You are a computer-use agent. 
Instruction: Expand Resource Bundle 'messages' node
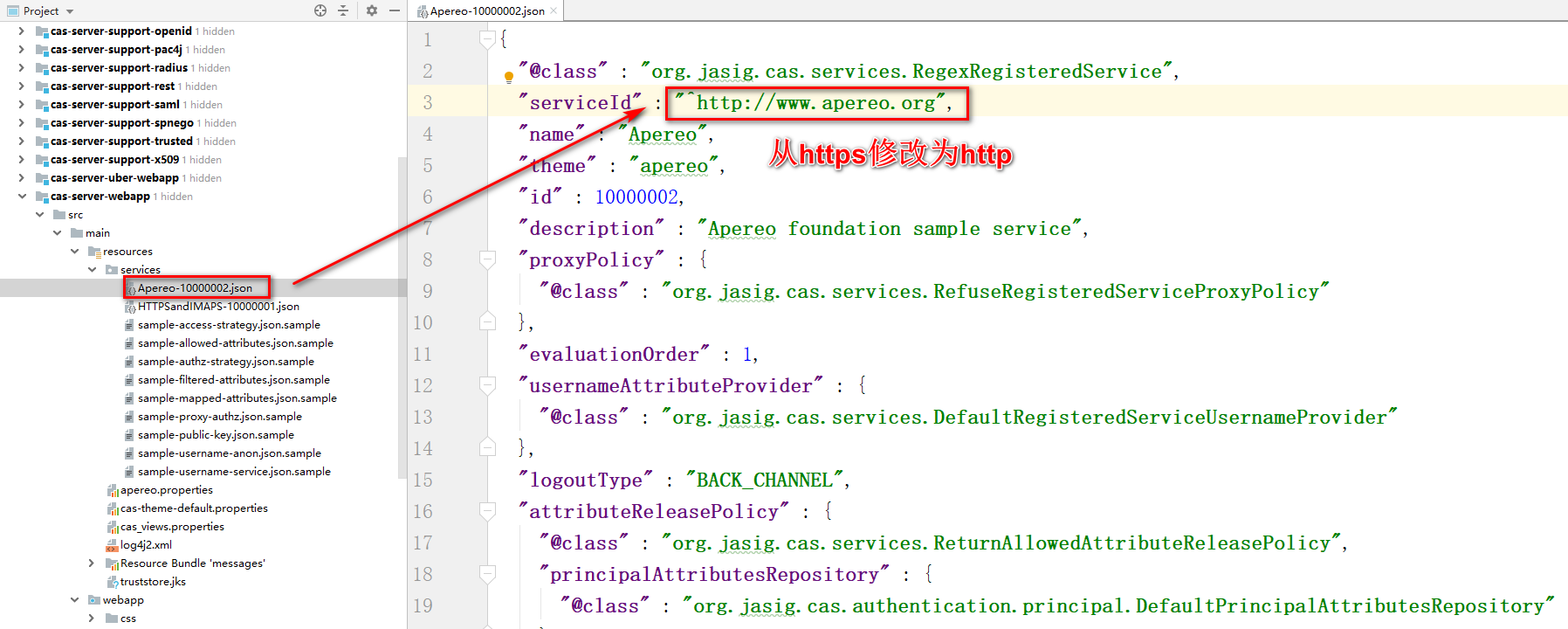(x=92, y=563)
